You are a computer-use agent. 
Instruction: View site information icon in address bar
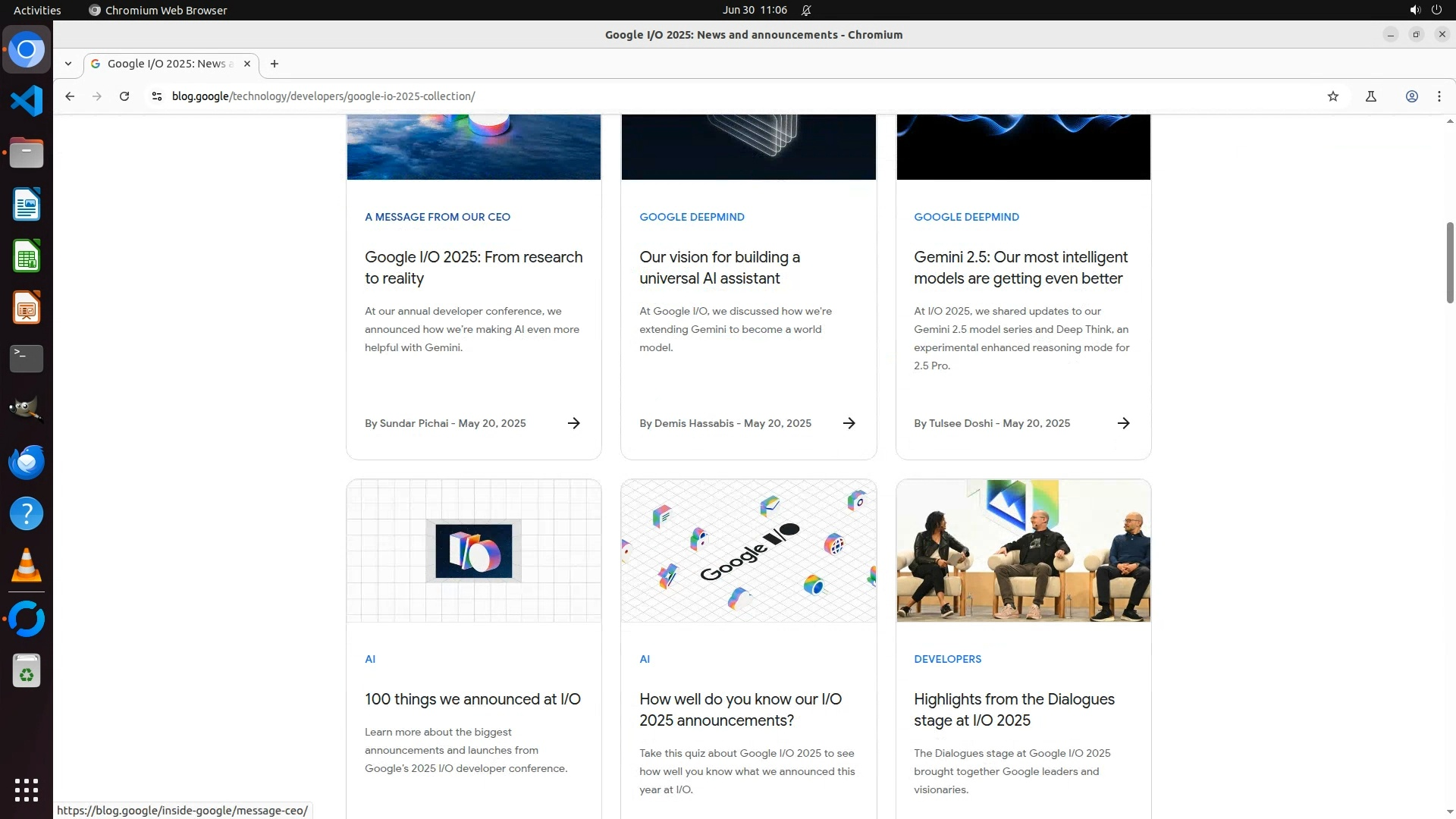coord(157,96)
